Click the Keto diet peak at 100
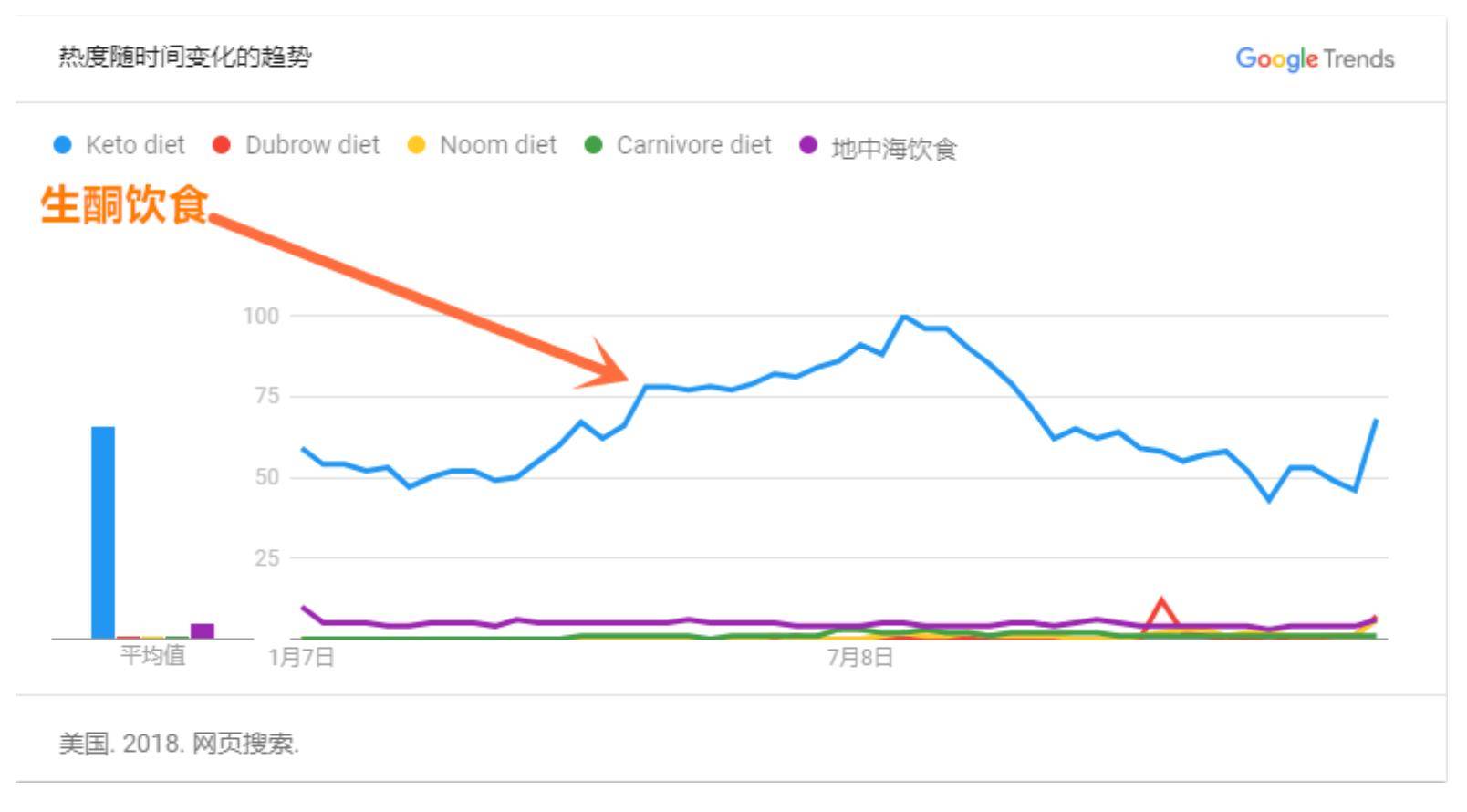This screenshot has width=1467, height=812. pos(904,317)
